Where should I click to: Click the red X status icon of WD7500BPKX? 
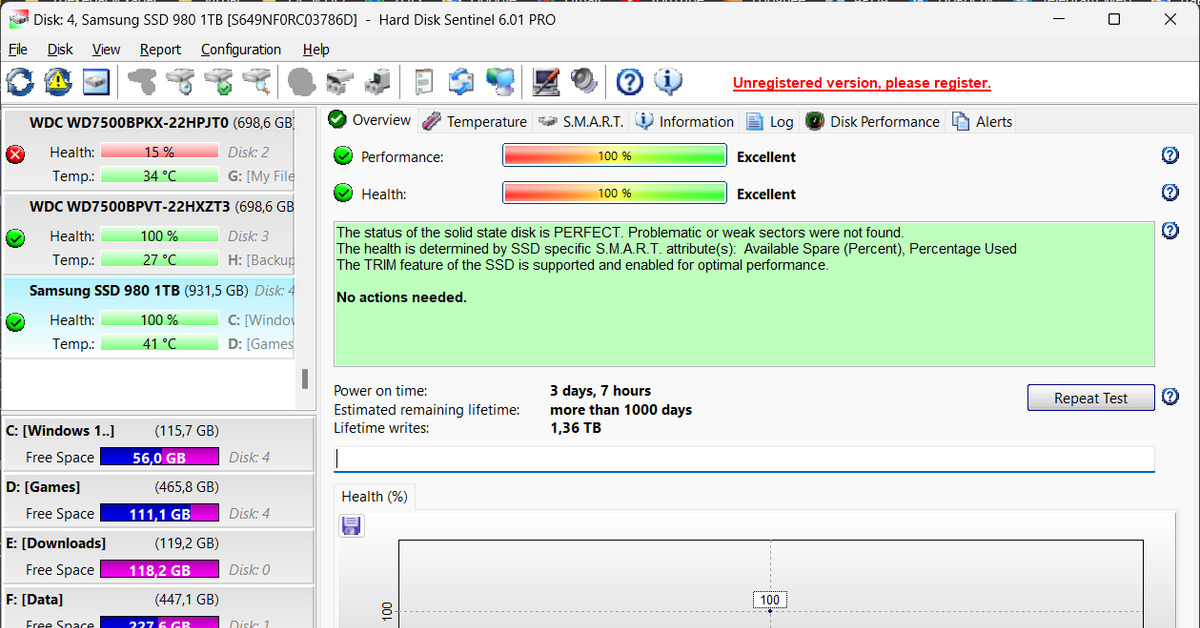coord(15,154)
